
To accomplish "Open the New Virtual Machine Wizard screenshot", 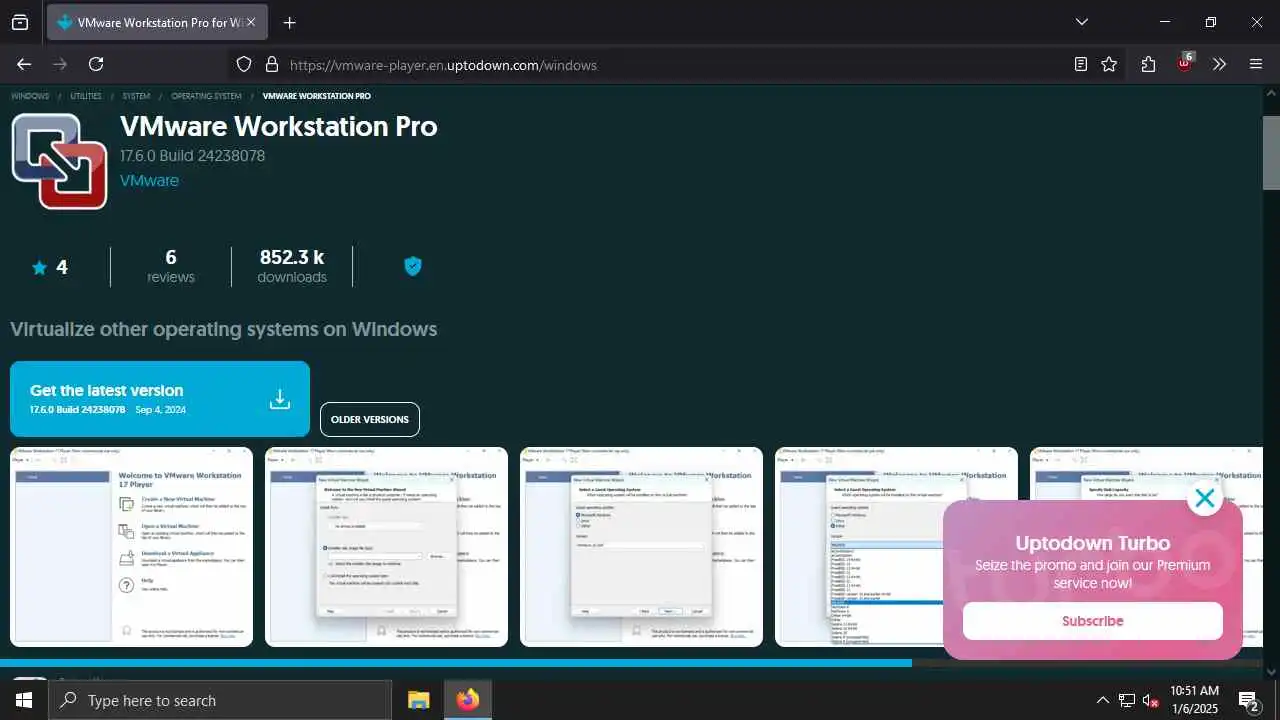I will click(x=386, y=546).
